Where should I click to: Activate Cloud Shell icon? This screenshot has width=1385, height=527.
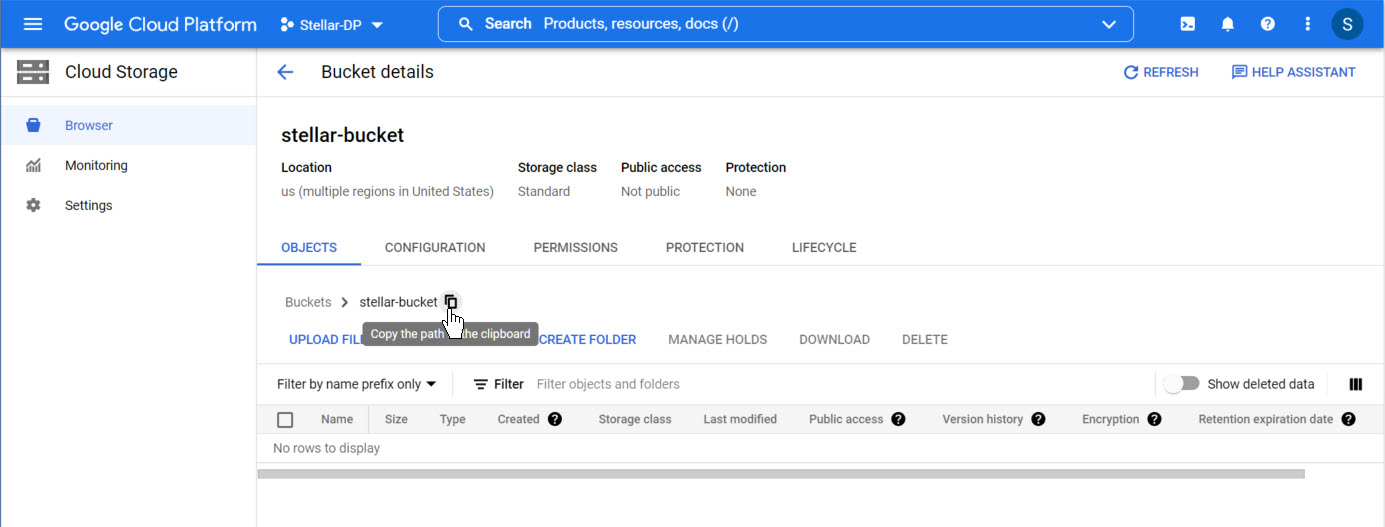(1188, 24)
